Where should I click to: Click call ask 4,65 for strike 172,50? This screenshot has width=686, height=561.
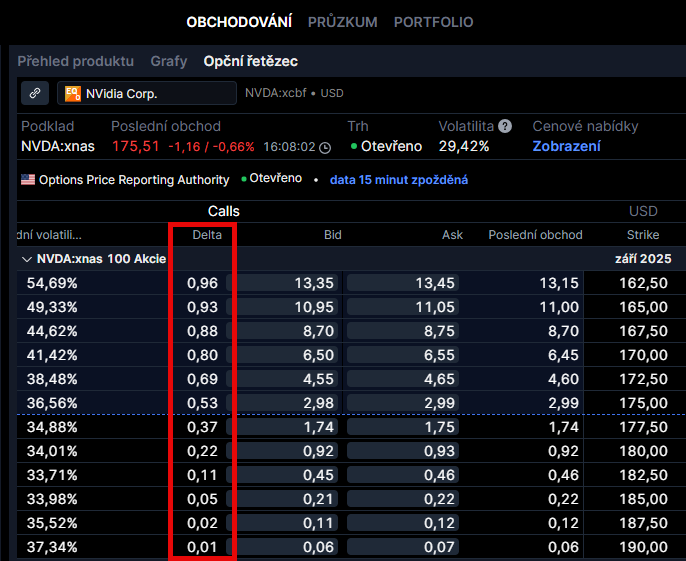(x=402, y=379)
